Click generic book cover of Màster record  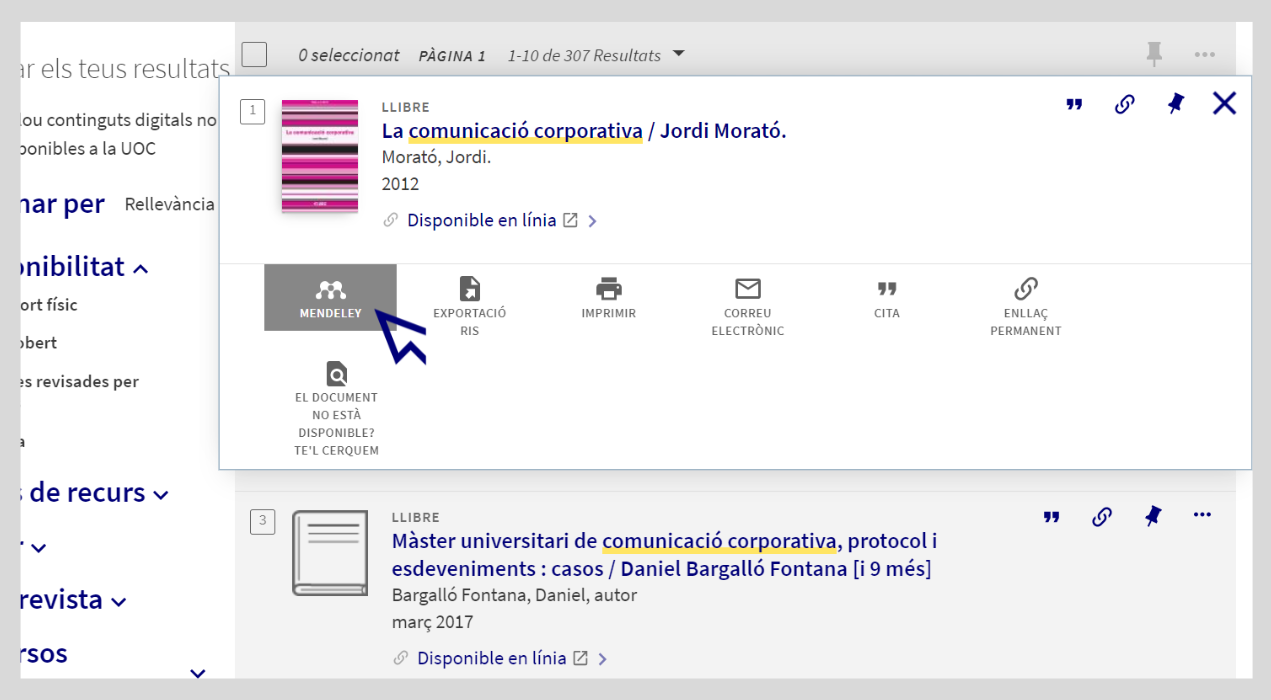330,553
